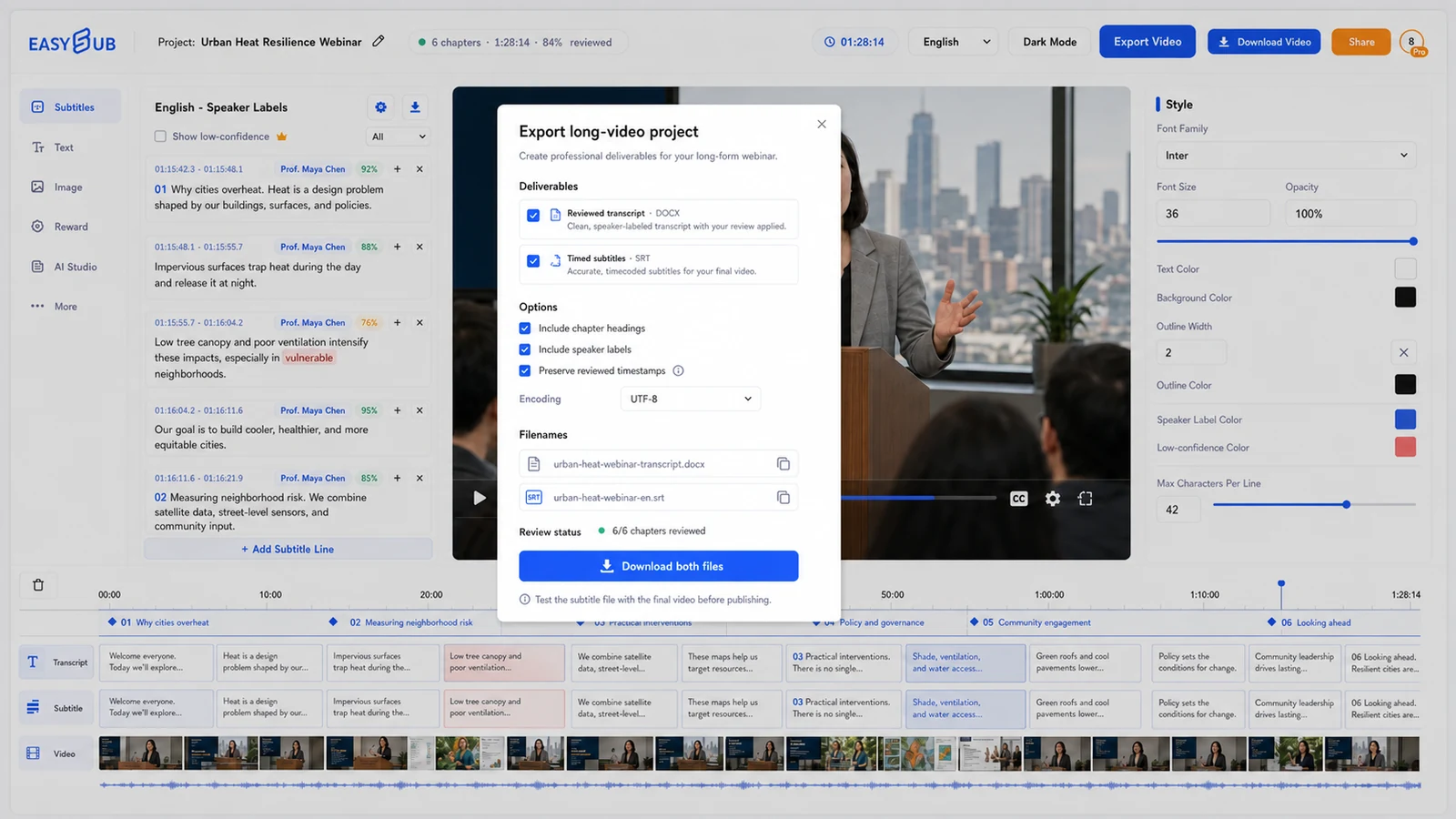
Task: Add line after 01:15:48.1 subtitle entry
Action: 397,247
